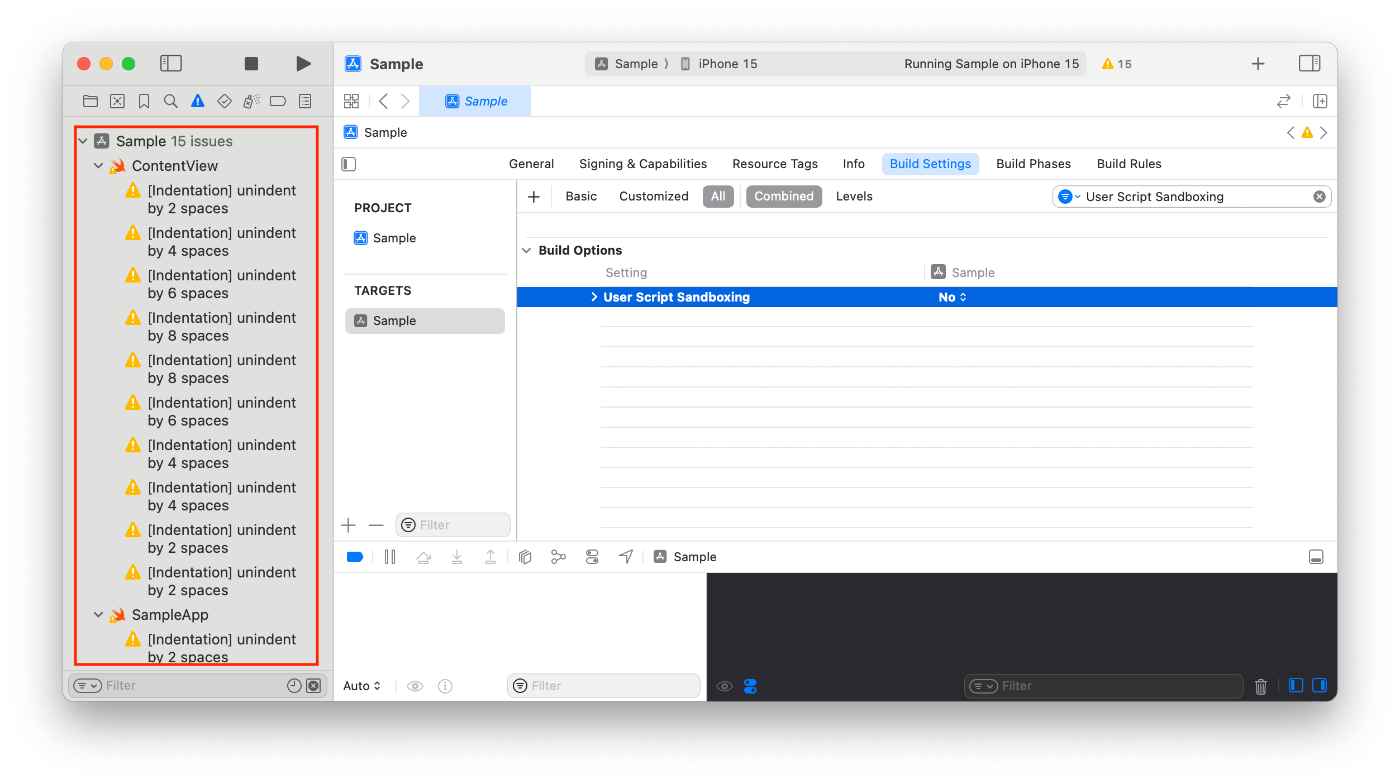
Task: Switch to Signing & Capabilities tab
Action: pyautogui.click(x=643, y=164)
